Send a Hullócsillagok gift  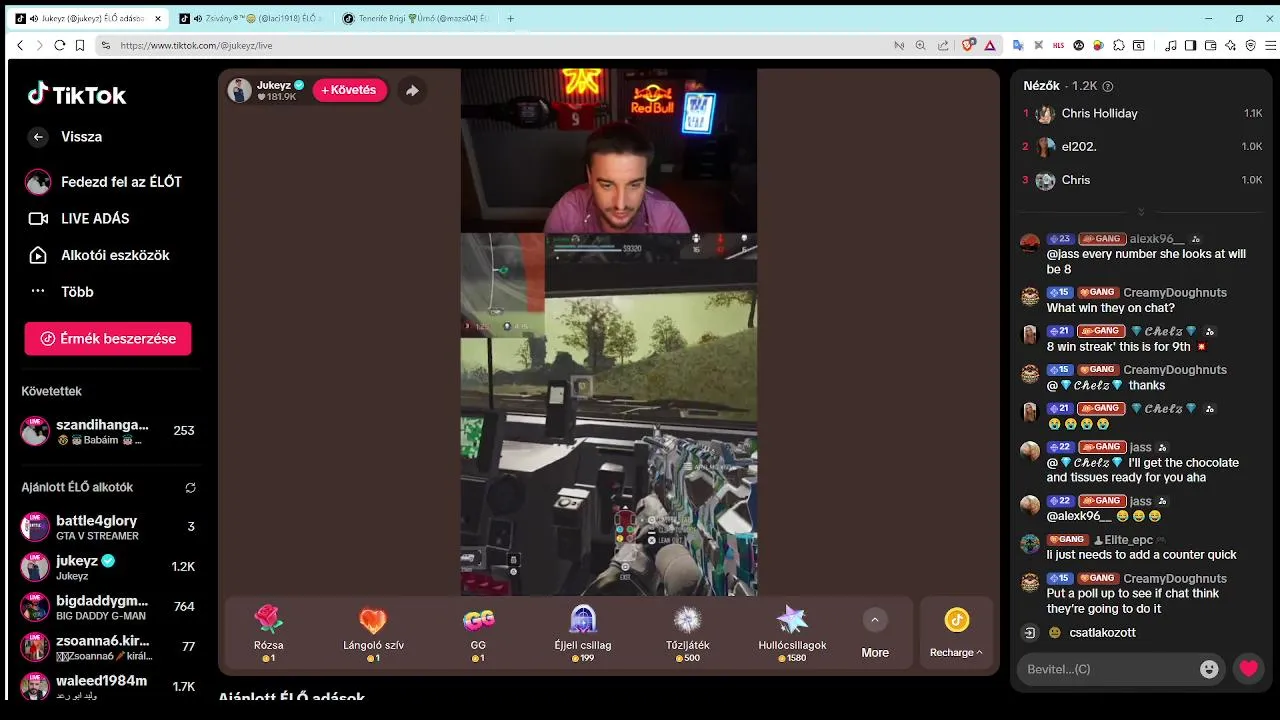pyautogui.click(x=792, y=633)
